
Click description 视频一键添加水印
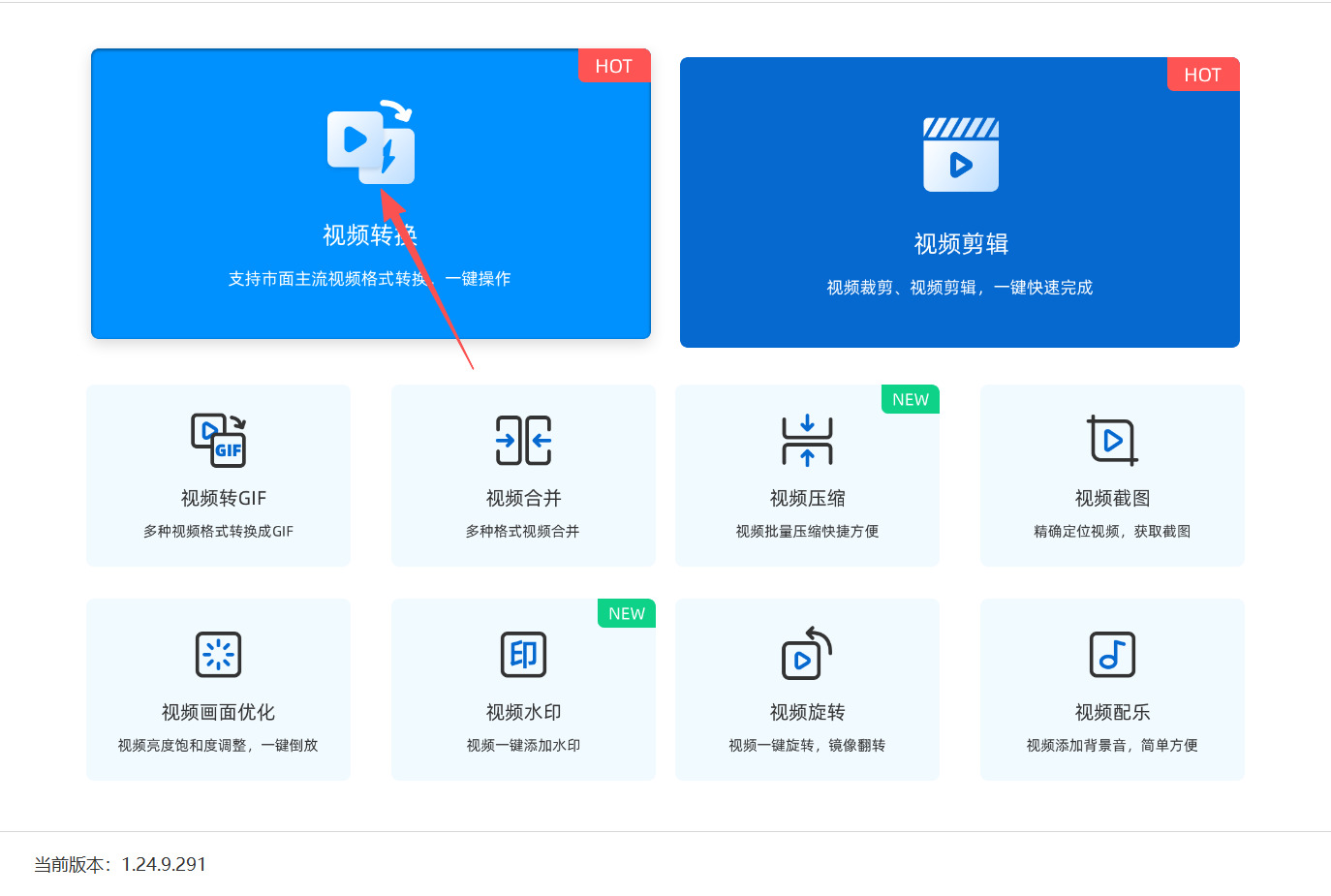(x=523, y=745)
